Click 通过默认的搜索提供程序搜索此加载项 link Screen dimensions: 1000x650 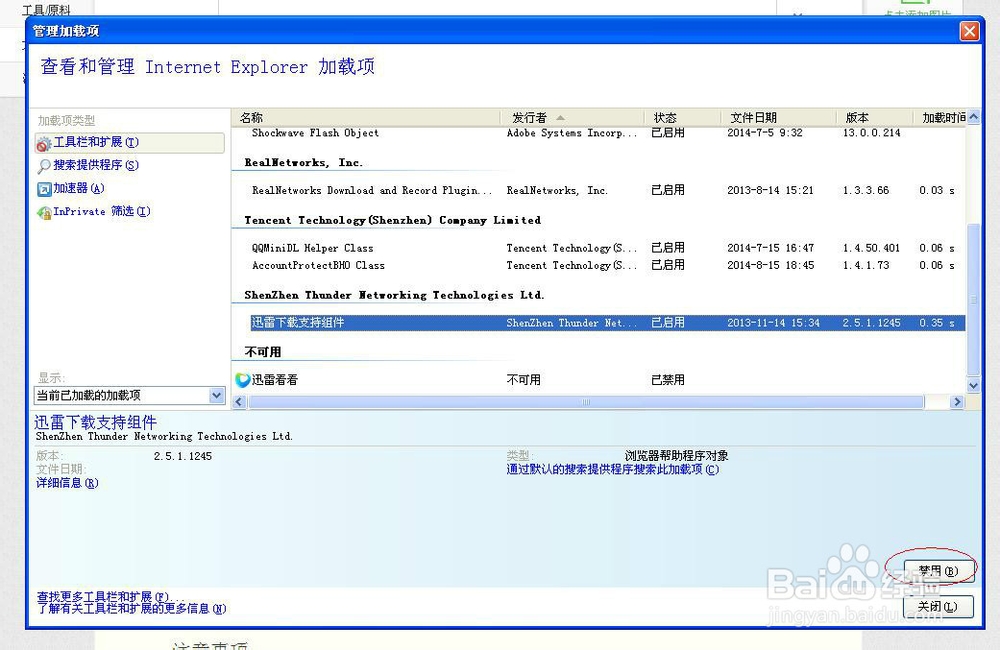[612, 469]
